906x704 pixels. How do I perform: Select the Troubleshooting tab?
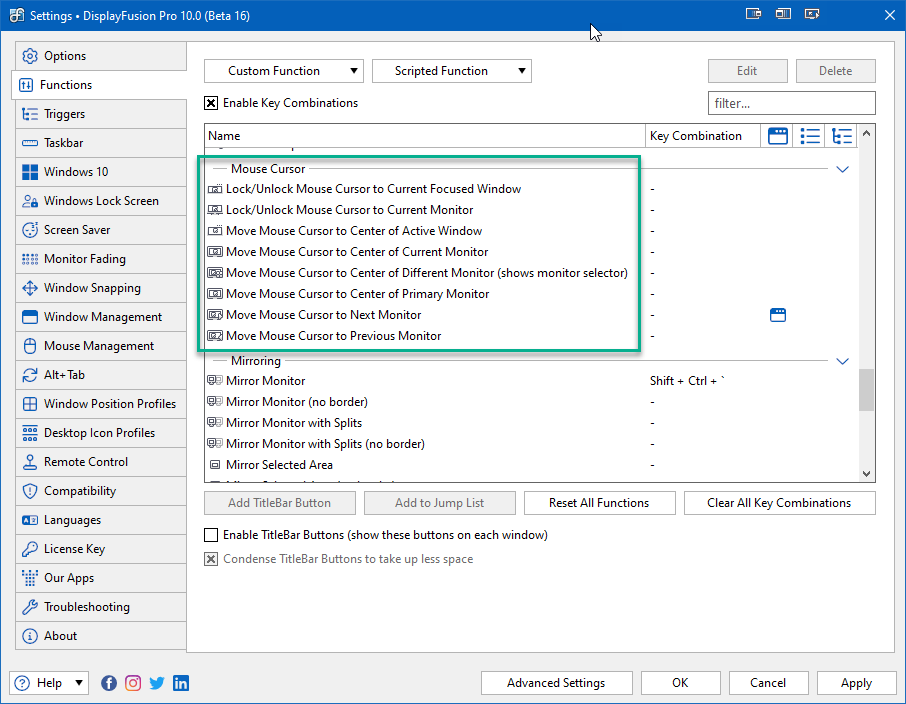coord(101,607)
